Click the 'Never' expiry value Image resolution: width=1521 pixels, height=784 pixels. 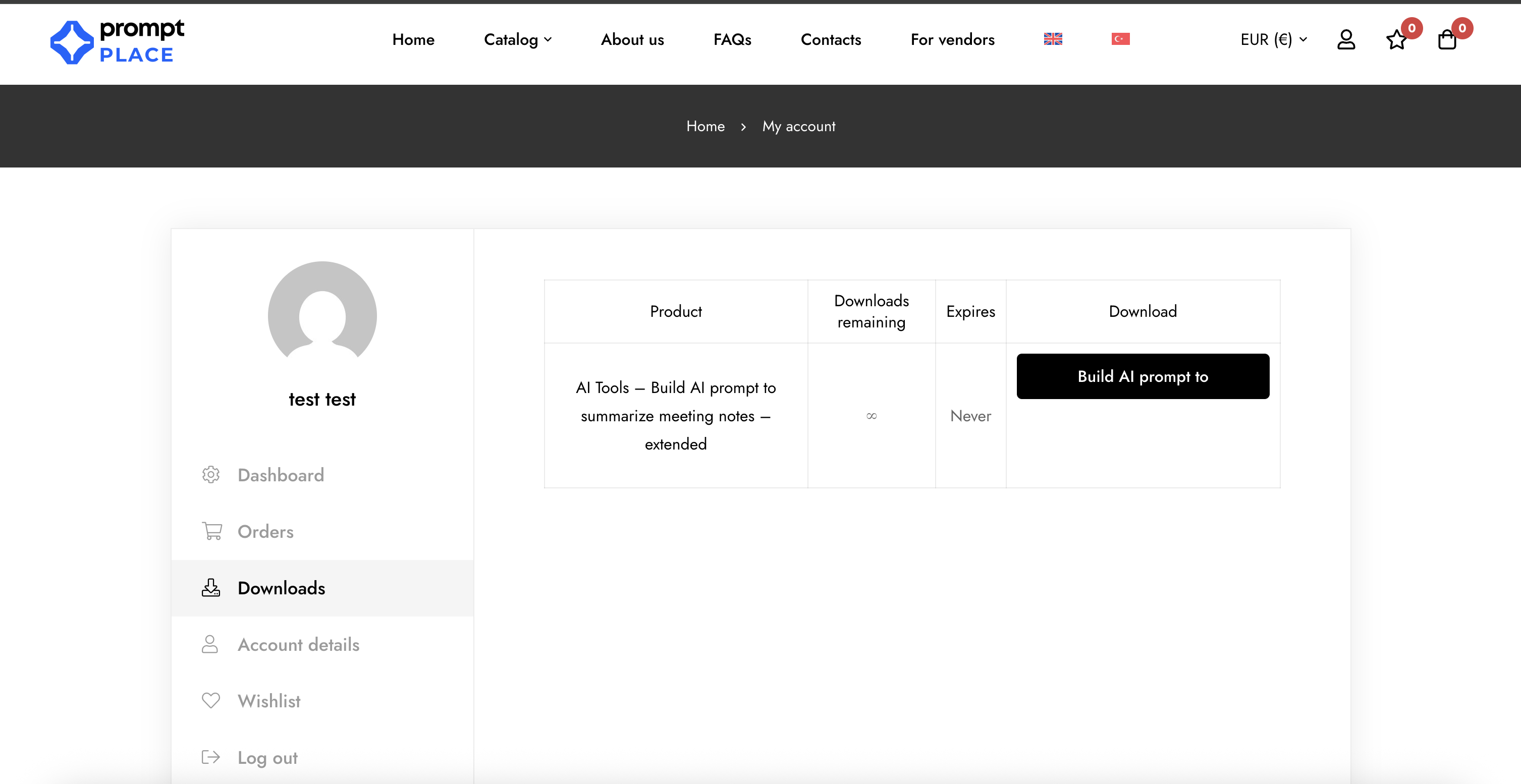tap(970, 416)
